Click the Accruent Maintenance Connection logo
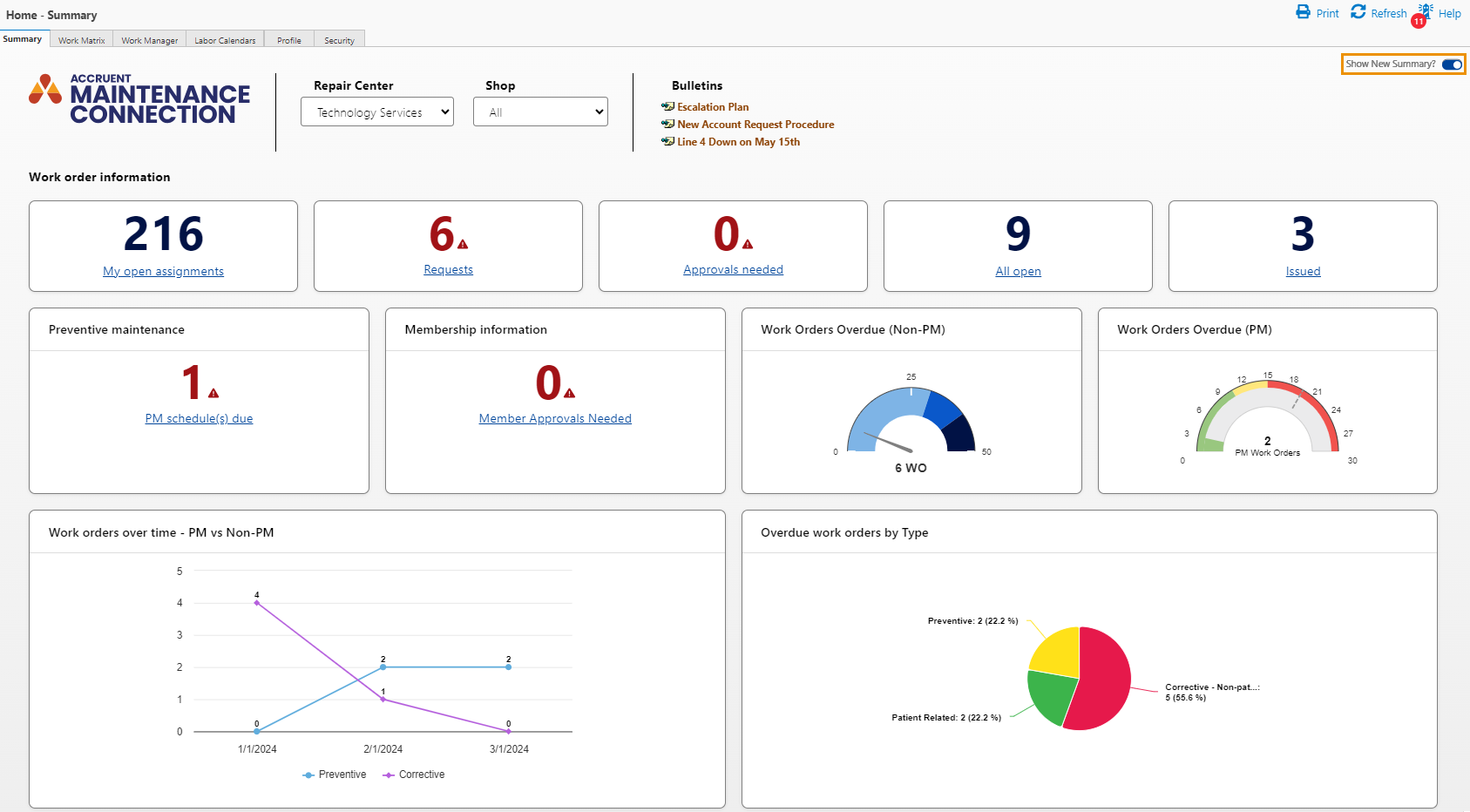The height and width of the screenshot is (812, 1470). point(138,98)
